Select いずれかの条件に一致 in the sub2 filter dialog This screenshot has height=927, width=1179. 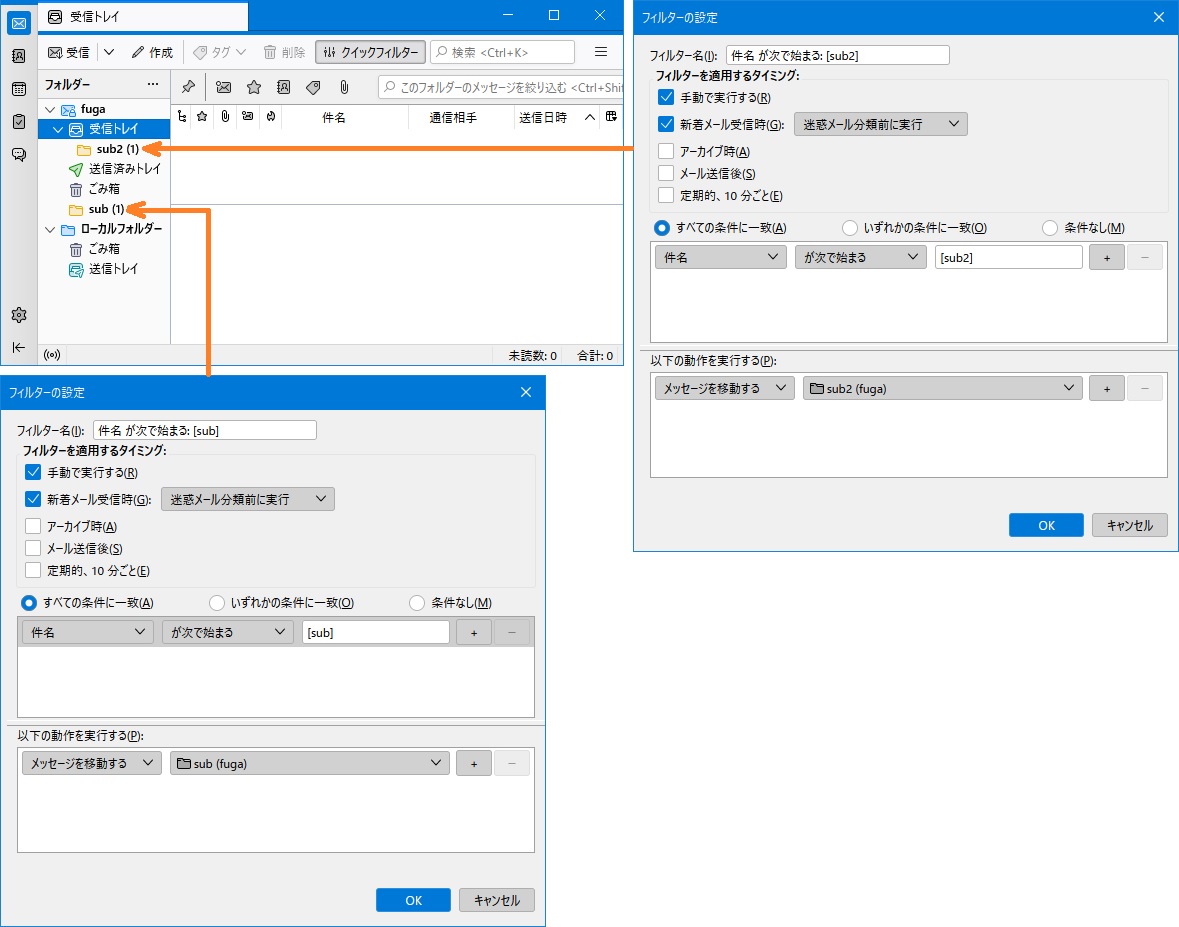click(x=851, y=228)
